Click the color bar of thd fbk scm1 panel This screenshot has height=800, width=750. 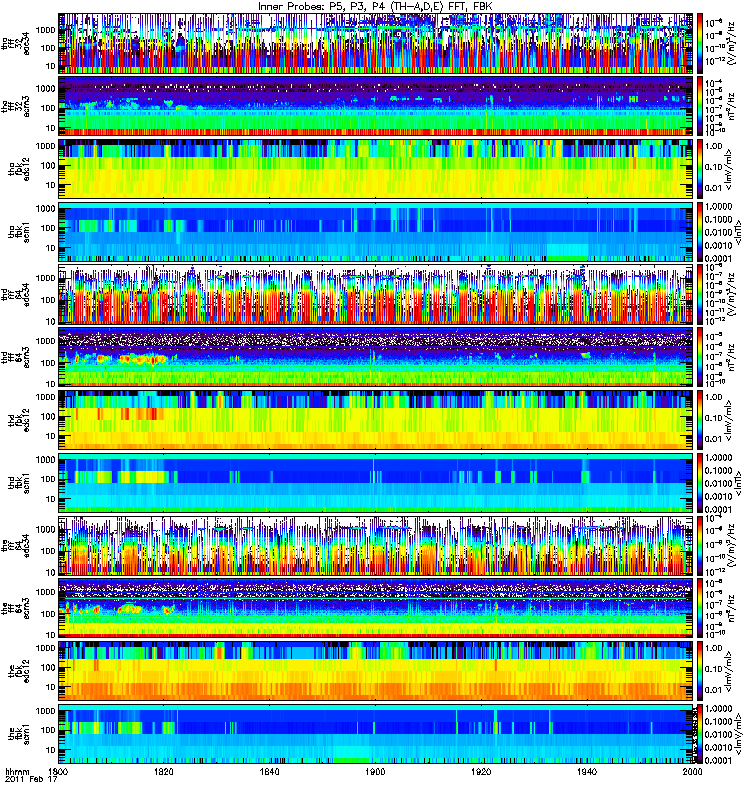[x=700, y=483]
